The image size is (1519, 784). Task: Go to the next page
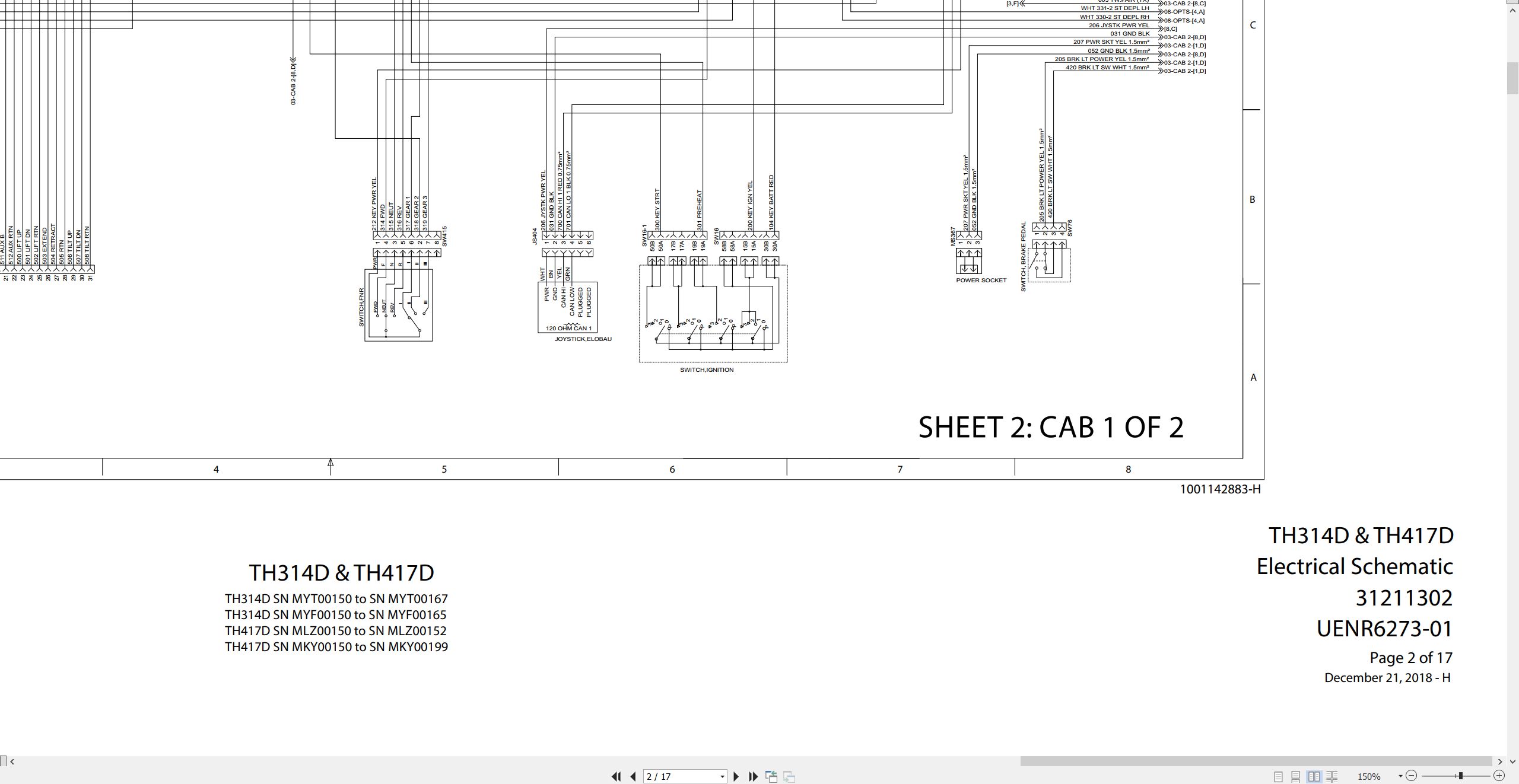coord(736,776)
